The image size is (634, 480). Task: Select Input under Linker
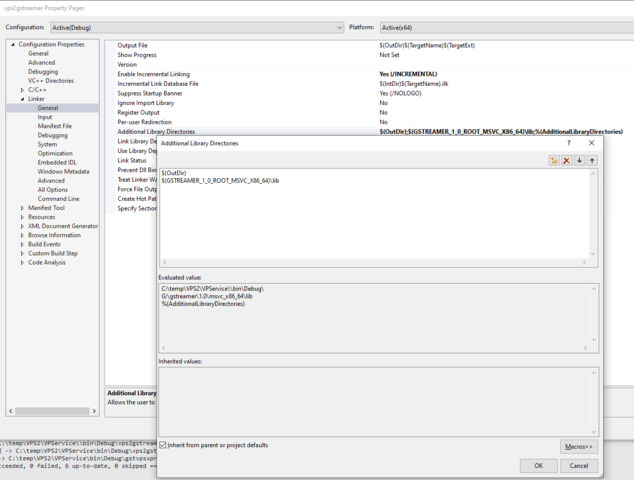45,117
